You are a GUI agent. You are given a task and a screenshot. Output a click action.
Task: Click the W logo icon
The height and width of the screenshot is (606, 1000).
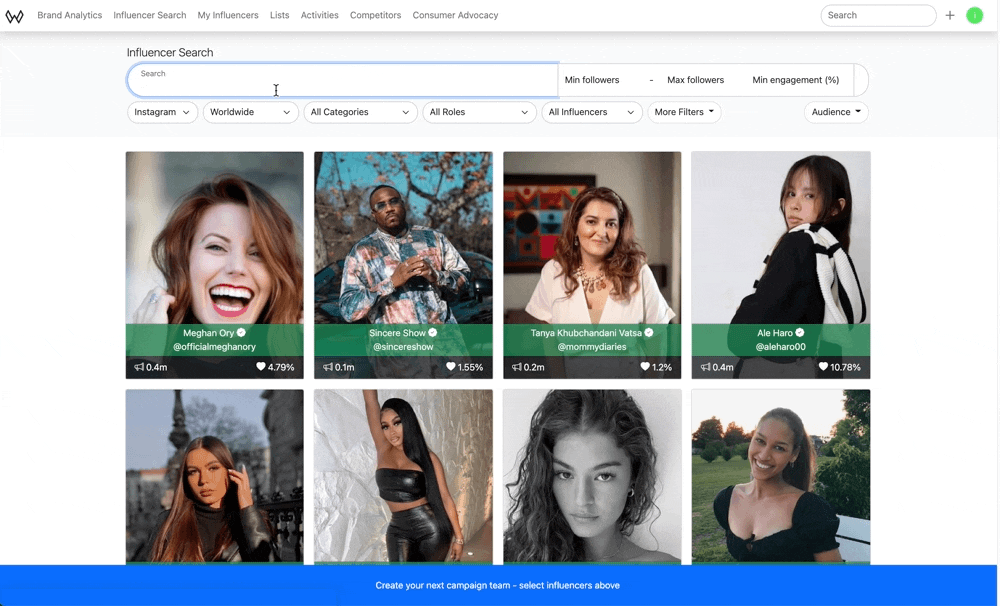[14, 16]
